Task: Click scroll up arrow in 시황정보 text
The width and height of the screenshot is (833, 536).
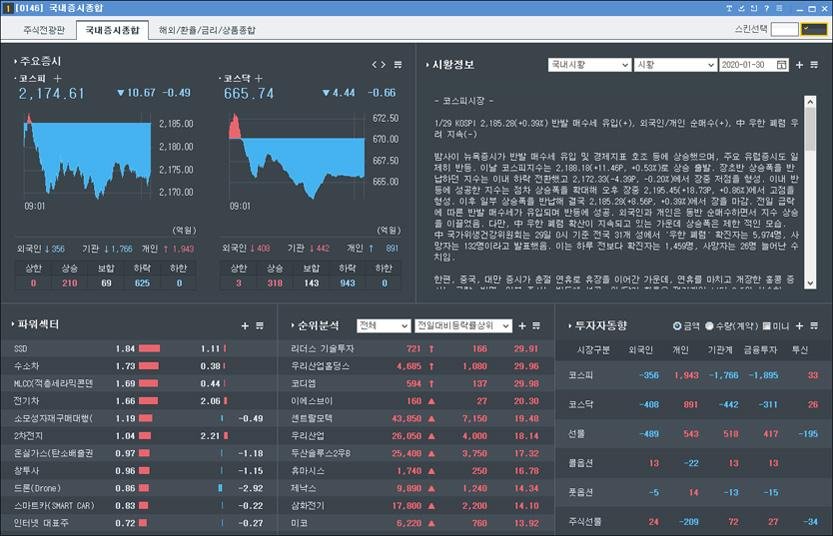Action: click(810, 101)
